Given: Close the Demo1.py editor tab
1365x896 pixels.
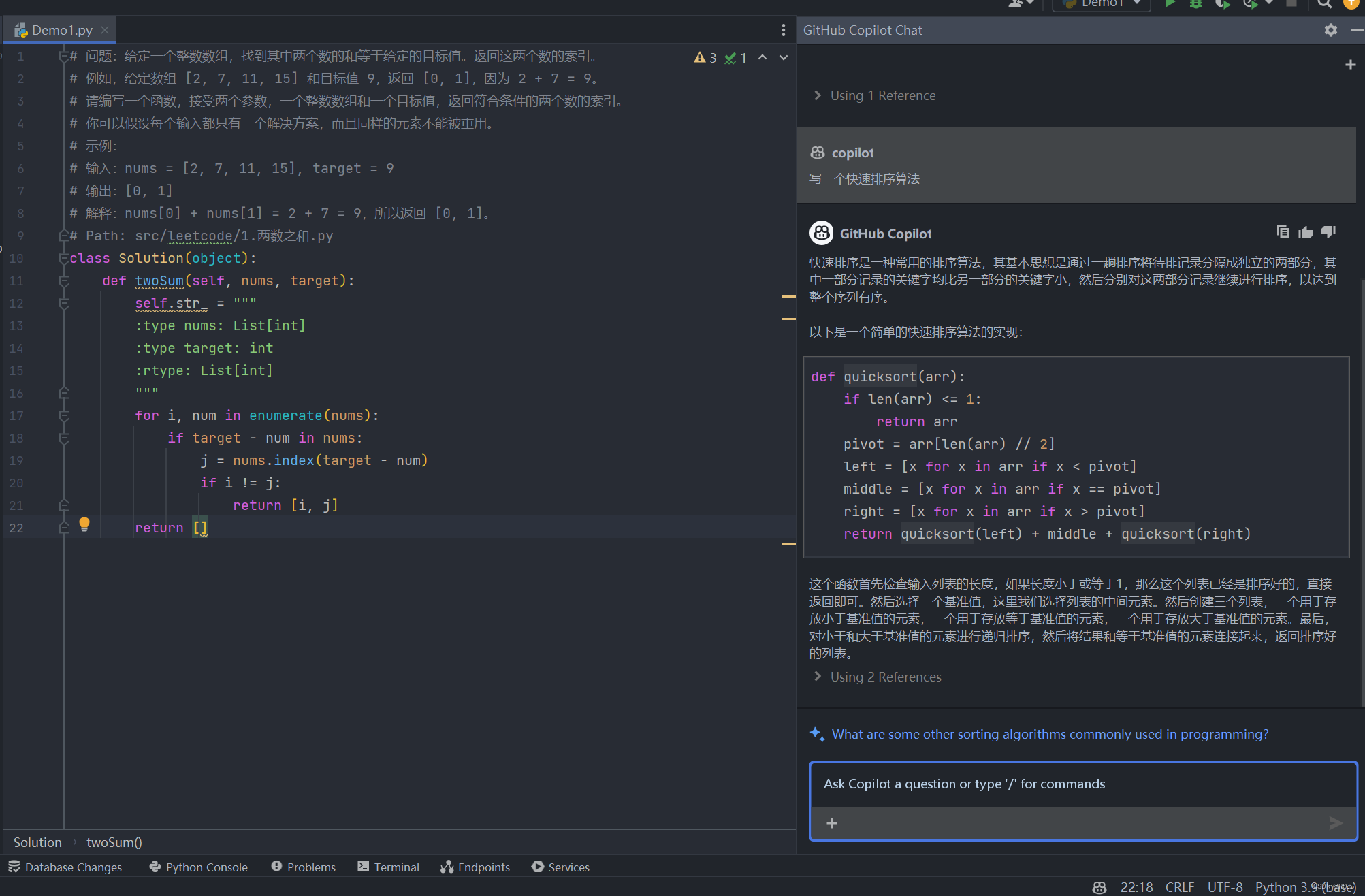Looking at the screenshot, I should [105, 30].
